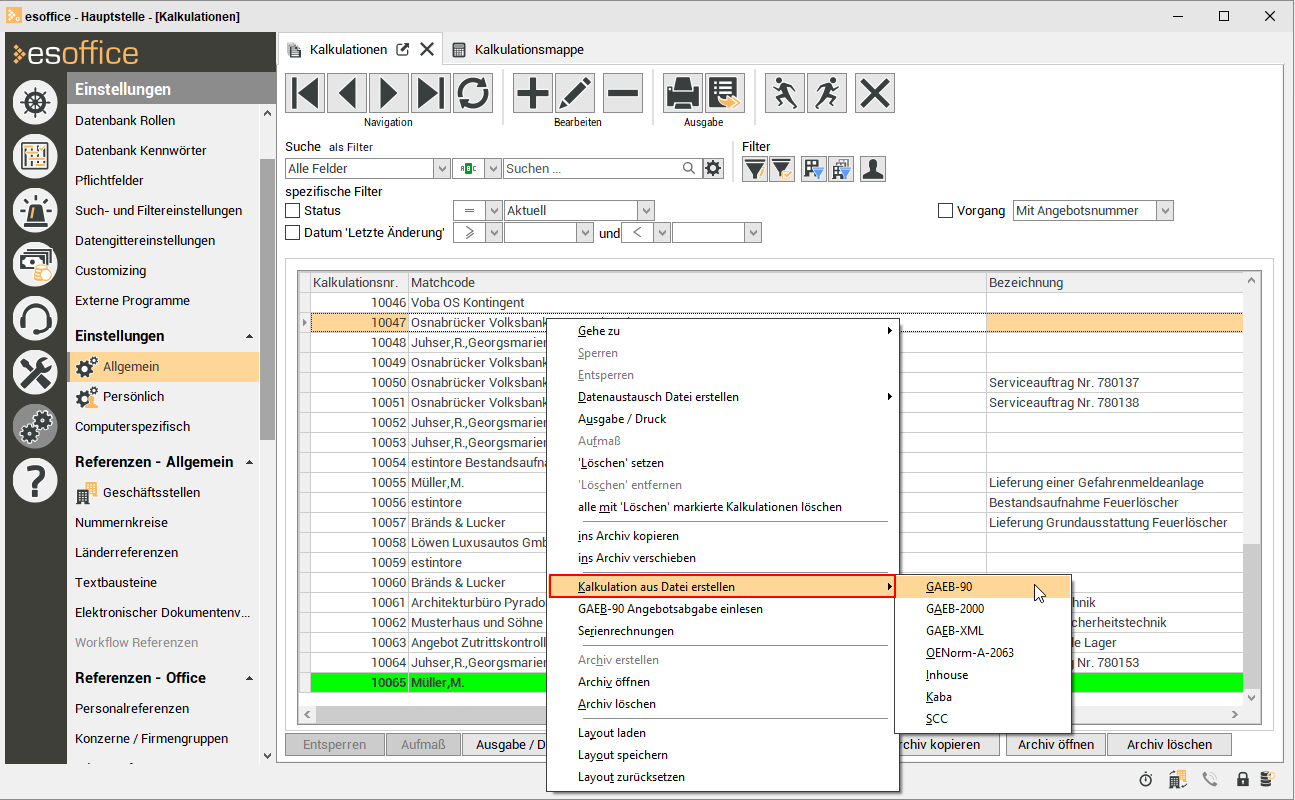The width and height of the screenshot is (1295, 800).
Task: Choose OENorm-A-2063 from submenu
Action: [x=983, y=653]
